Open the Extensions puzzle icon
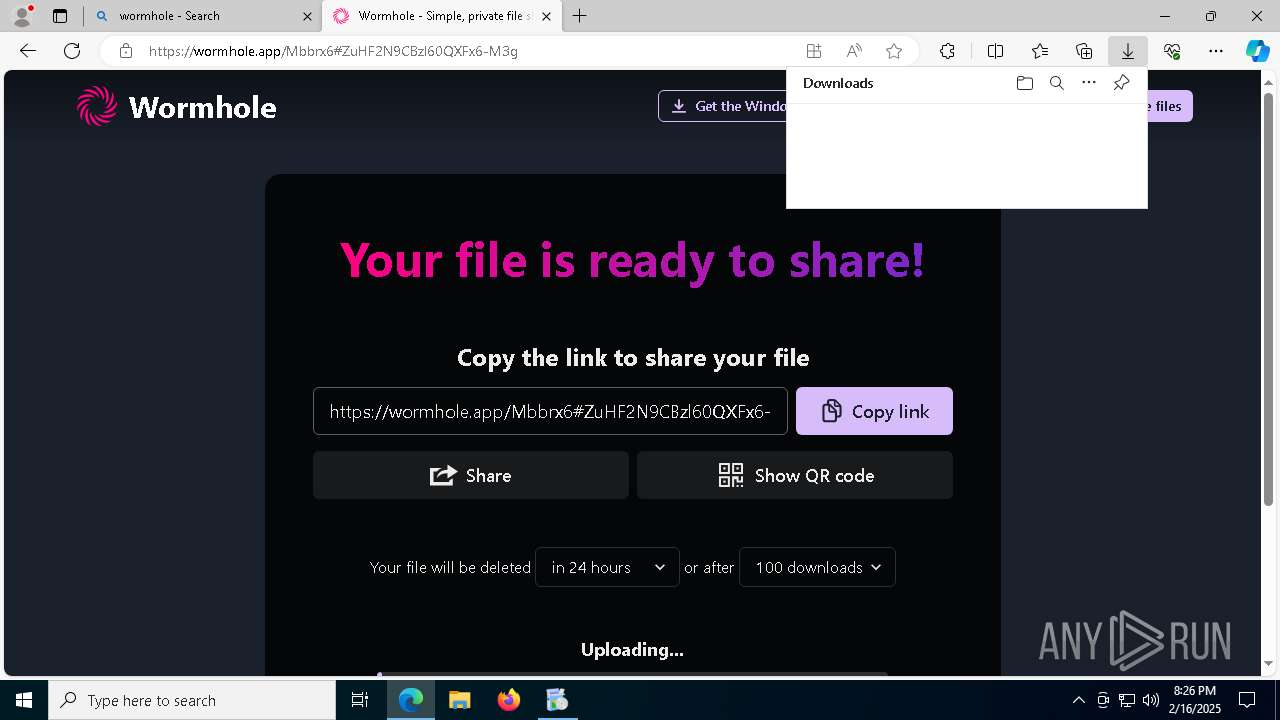1280x720 pixels. 947,51
